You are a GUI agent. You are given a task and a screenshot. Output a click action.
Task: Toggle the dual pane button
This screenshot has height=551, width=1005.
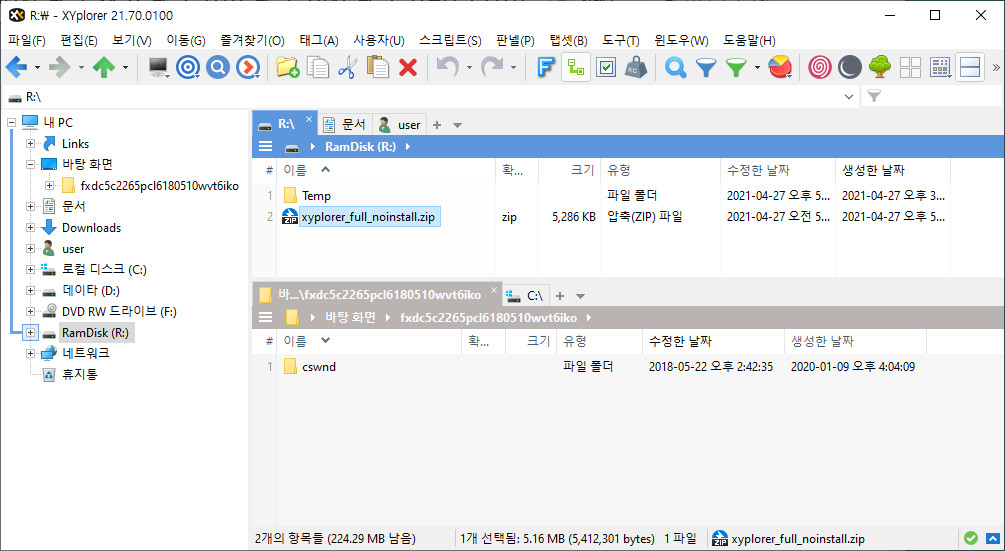[970, 67]
